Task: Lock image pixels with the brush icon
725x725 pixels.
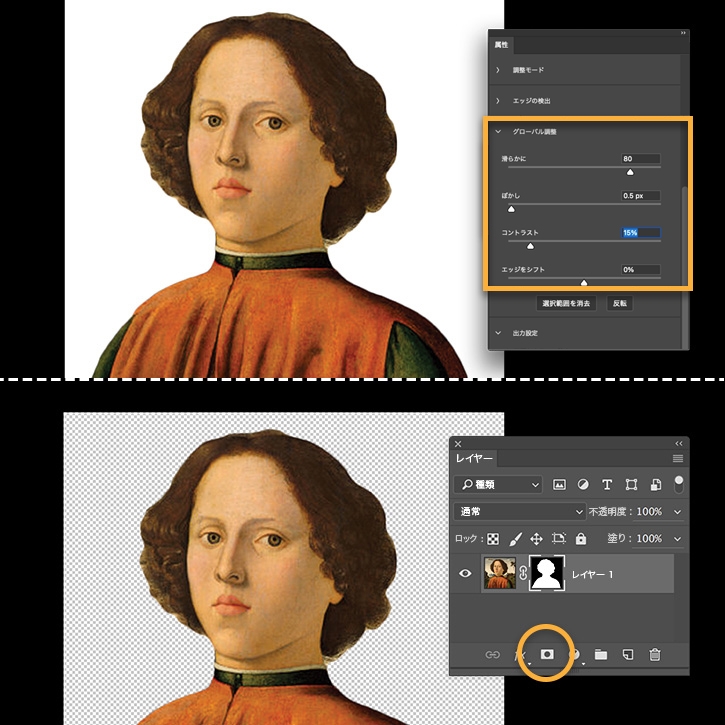Action: [515, 539]
